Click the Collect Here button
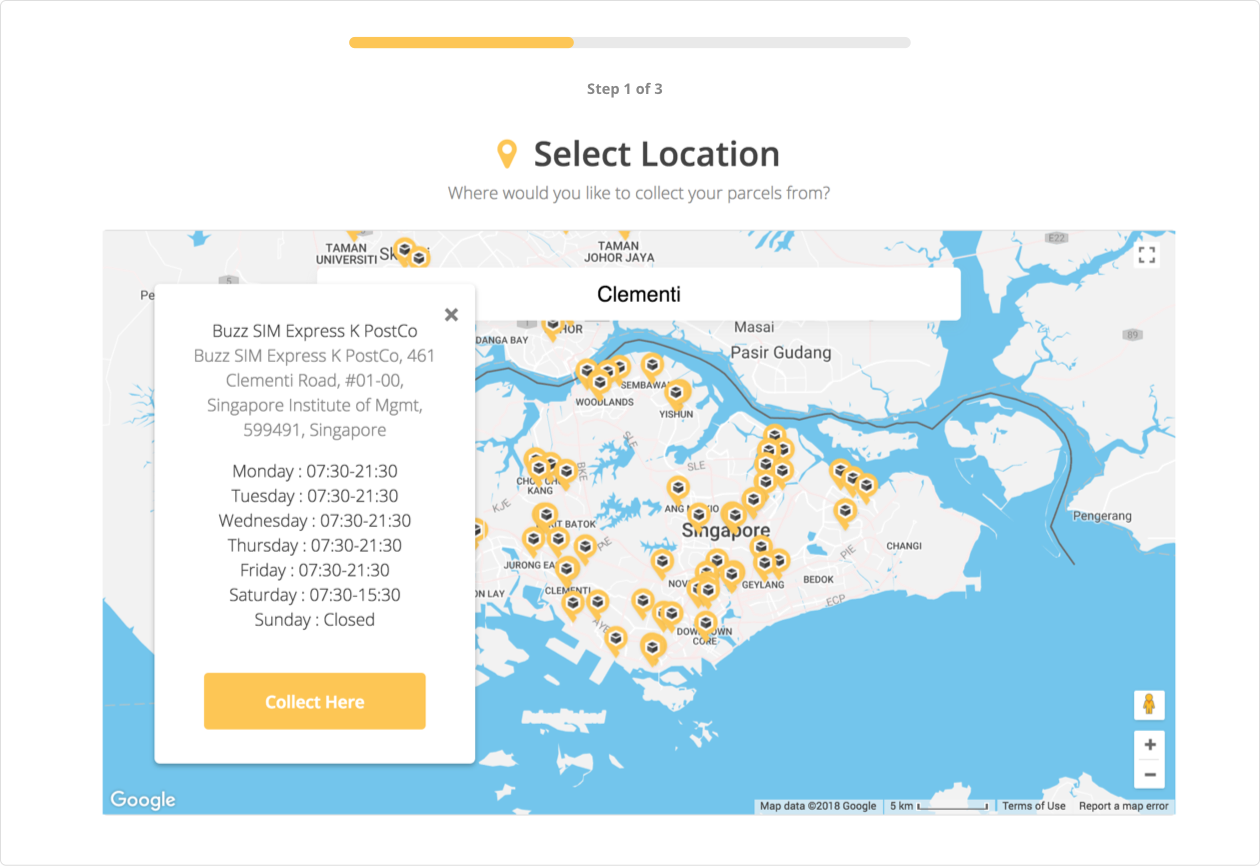1260x866 pixels. [315, 701]
